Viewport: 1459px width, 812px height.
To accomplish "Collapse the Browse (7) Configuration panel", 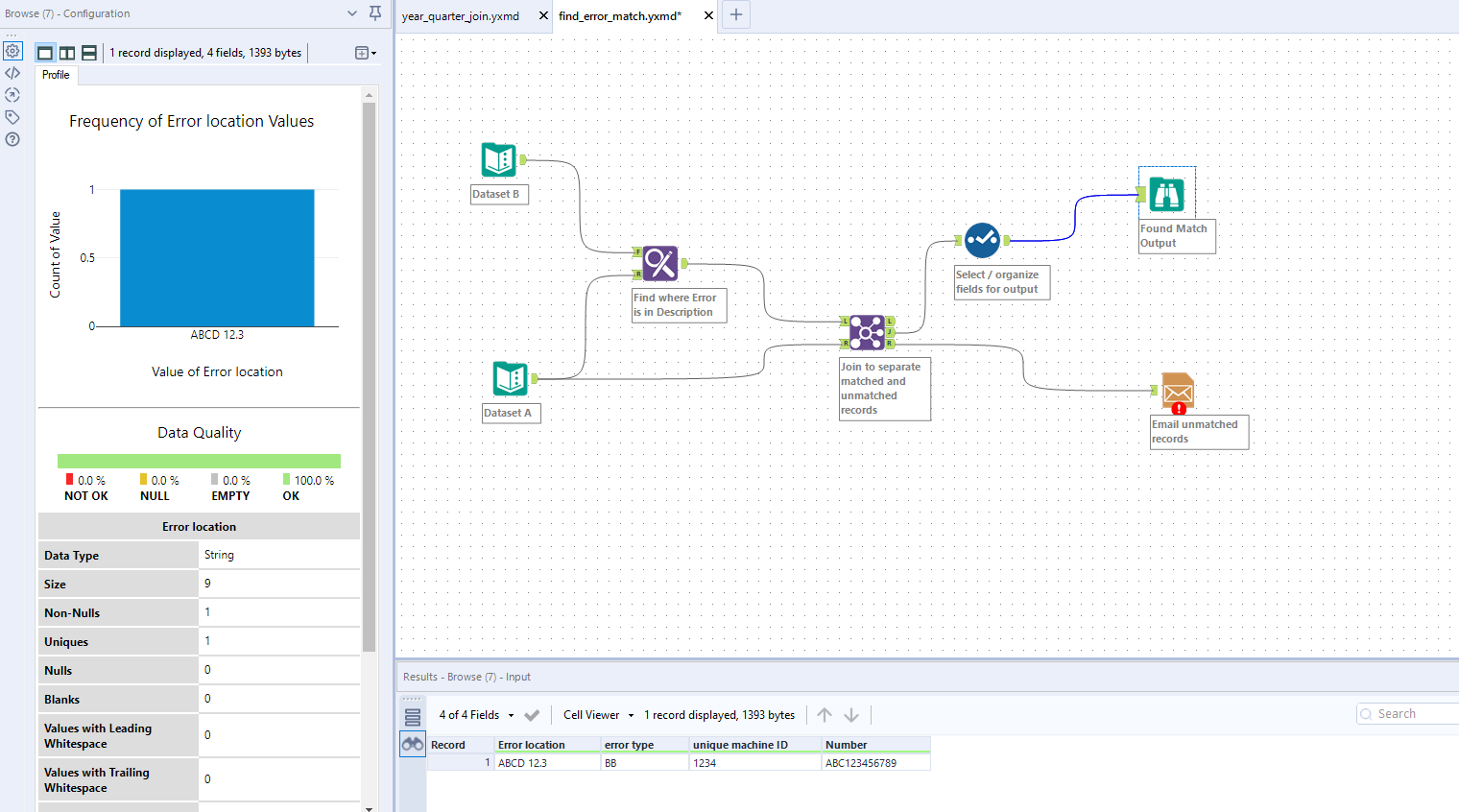I will point(351,13).
